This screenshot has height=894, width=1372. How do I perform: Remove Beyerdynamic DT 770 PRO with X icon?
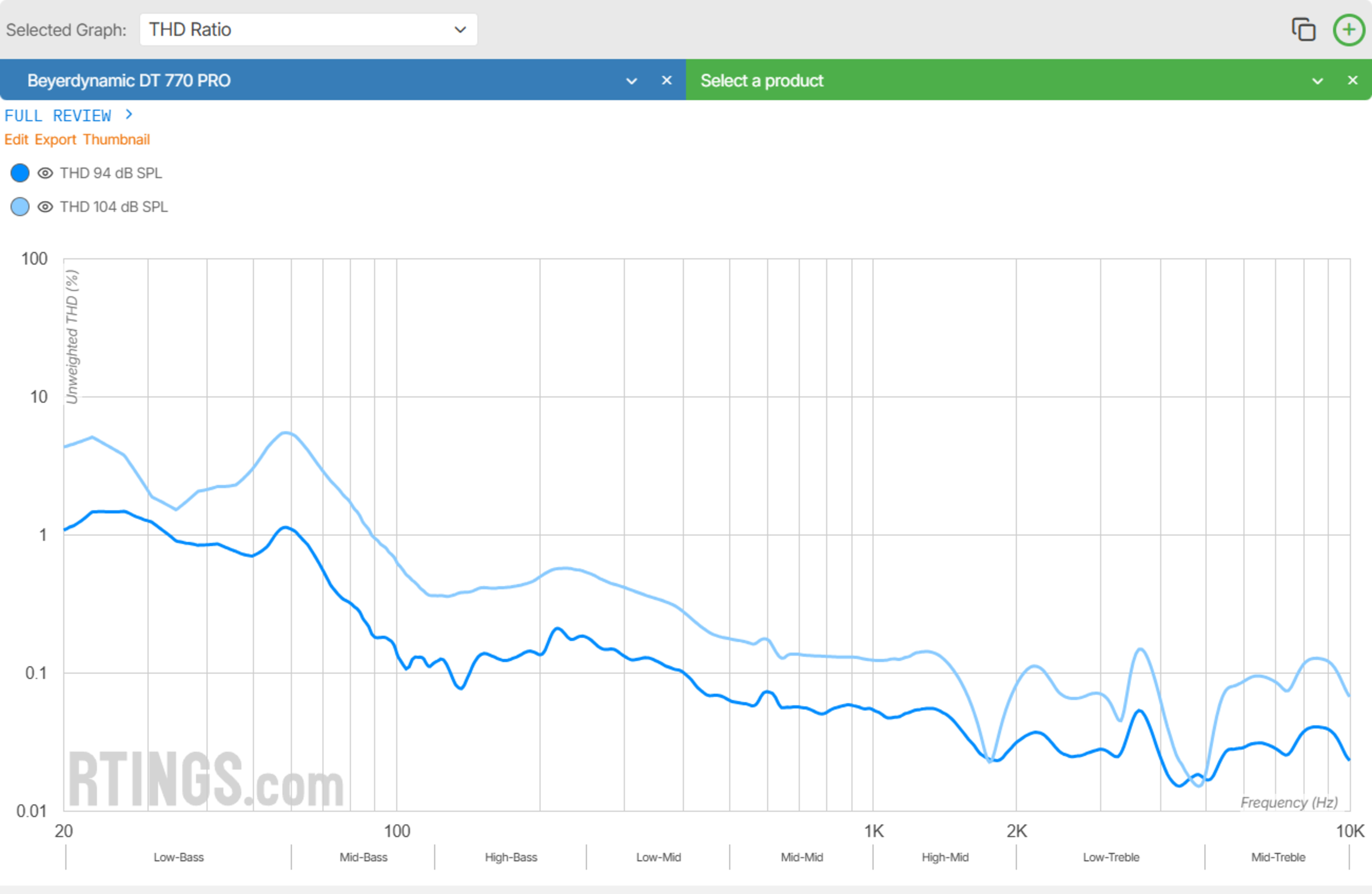pos(666,80)
